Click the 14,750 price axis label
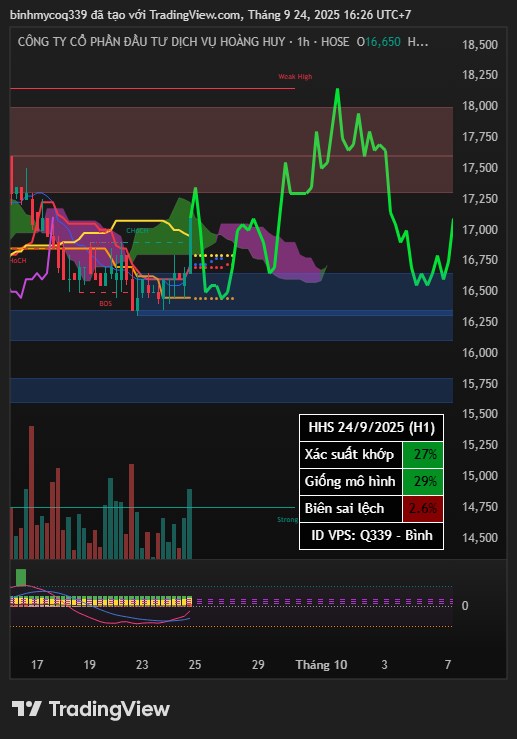Screen dimensions: 517x739 (x=480, y=507)
